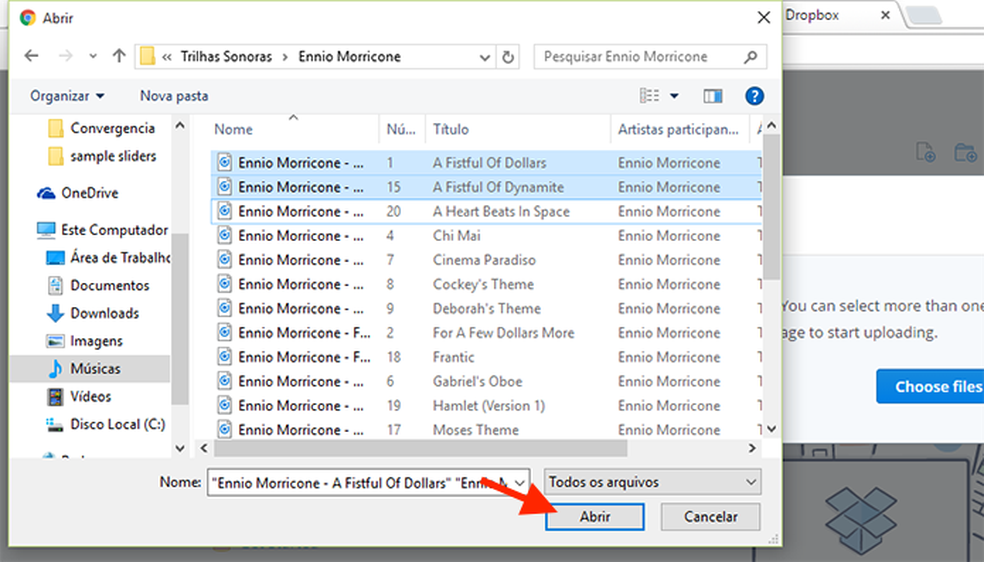Go up one folder level
984x562 pixels.
click(x=119, y=56)
